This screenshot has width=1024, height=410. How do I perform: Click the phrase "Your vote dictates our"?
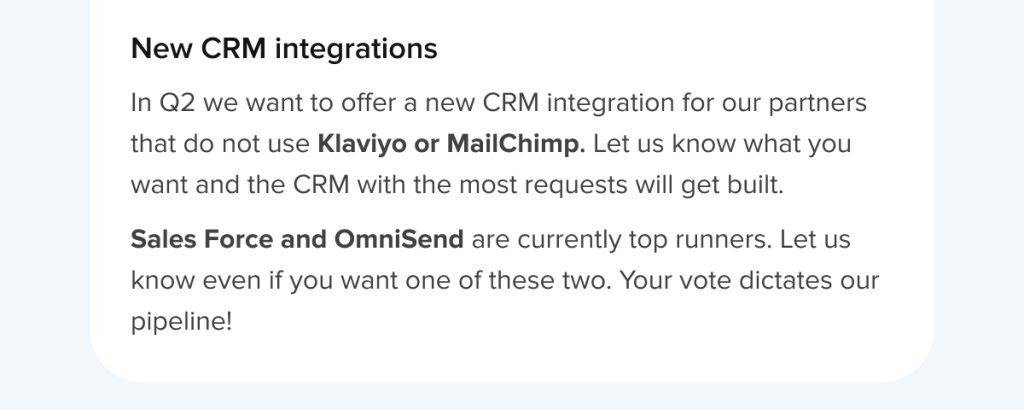pyautogui.click(x=749, y=280)
